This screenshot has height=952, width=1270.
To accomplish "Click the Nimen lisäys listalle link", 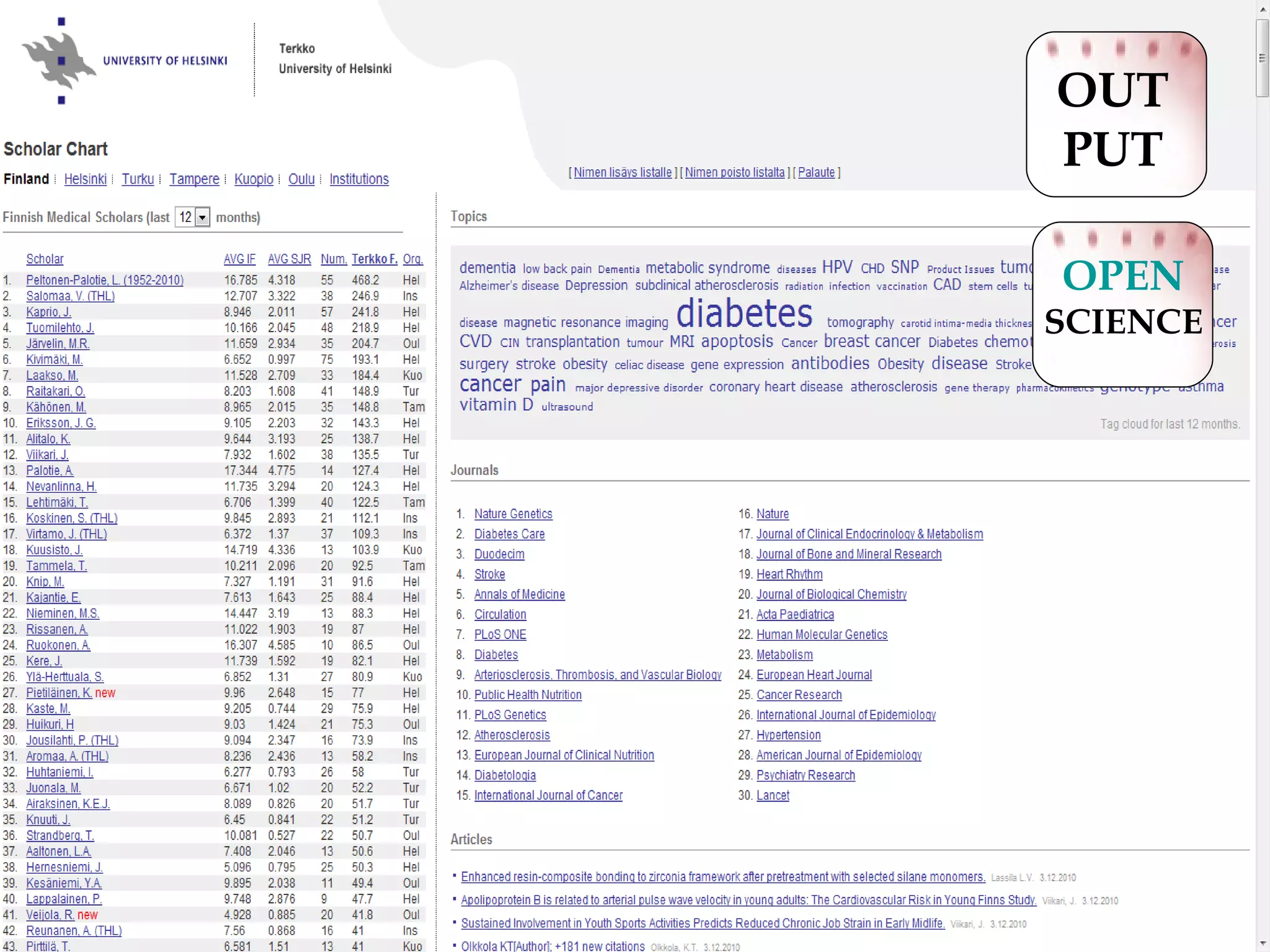I will tap(623, 172).
